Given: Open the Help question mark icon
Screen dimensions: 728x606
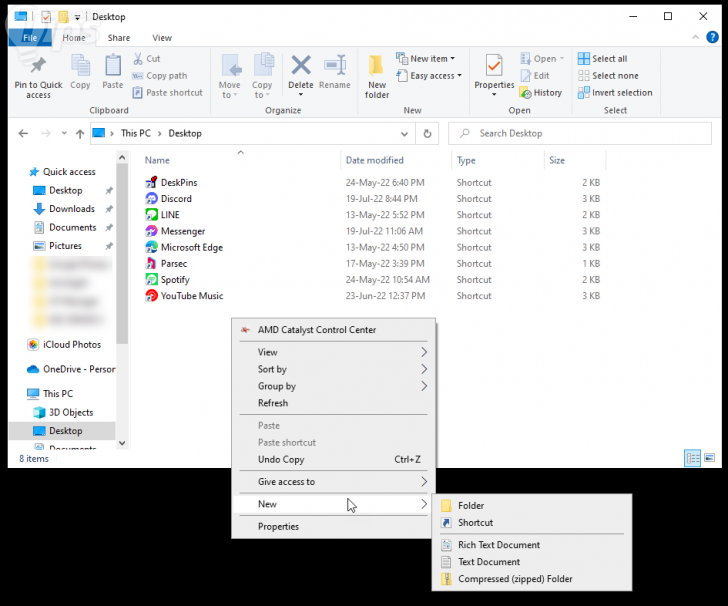Looking at the screenshot, I should (712, 37).
